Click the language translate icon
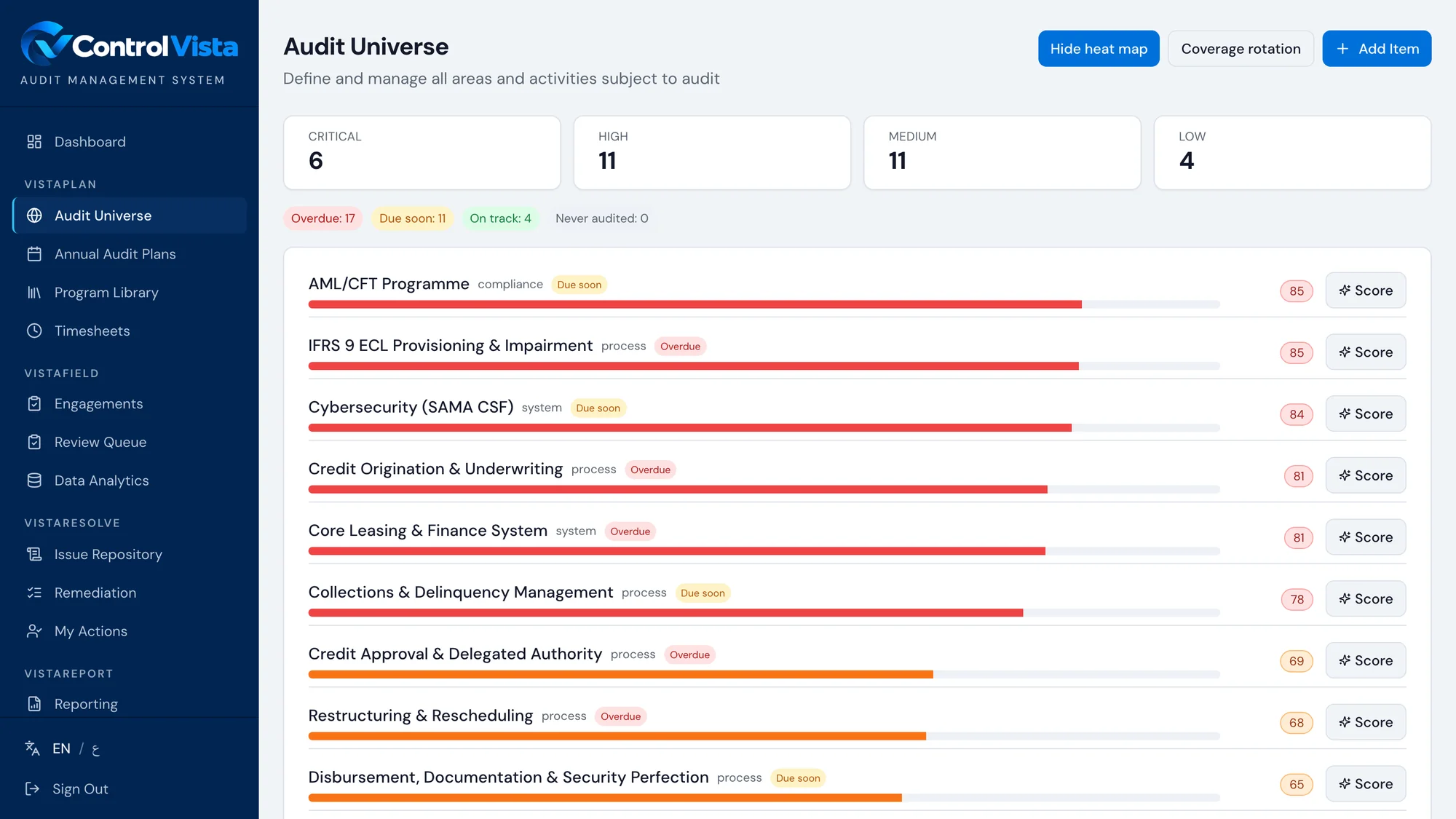1456x819 pixels. pos(32,748)
